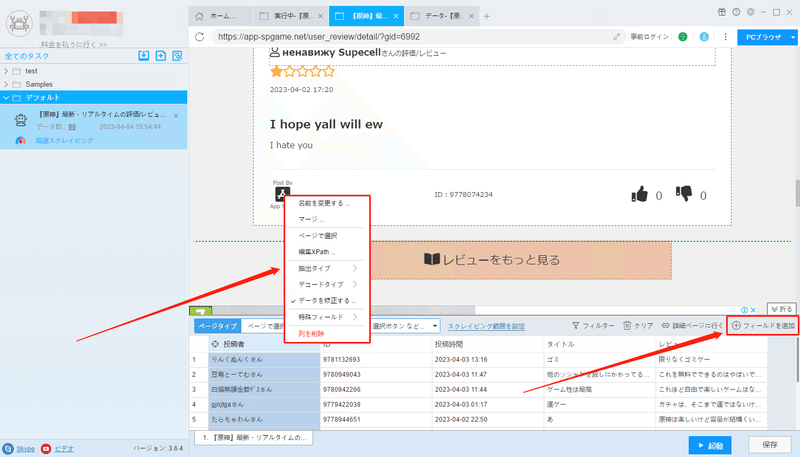Switch to the ホーム tab
Viewport: 800px width, 457px height.
(220, 16)
